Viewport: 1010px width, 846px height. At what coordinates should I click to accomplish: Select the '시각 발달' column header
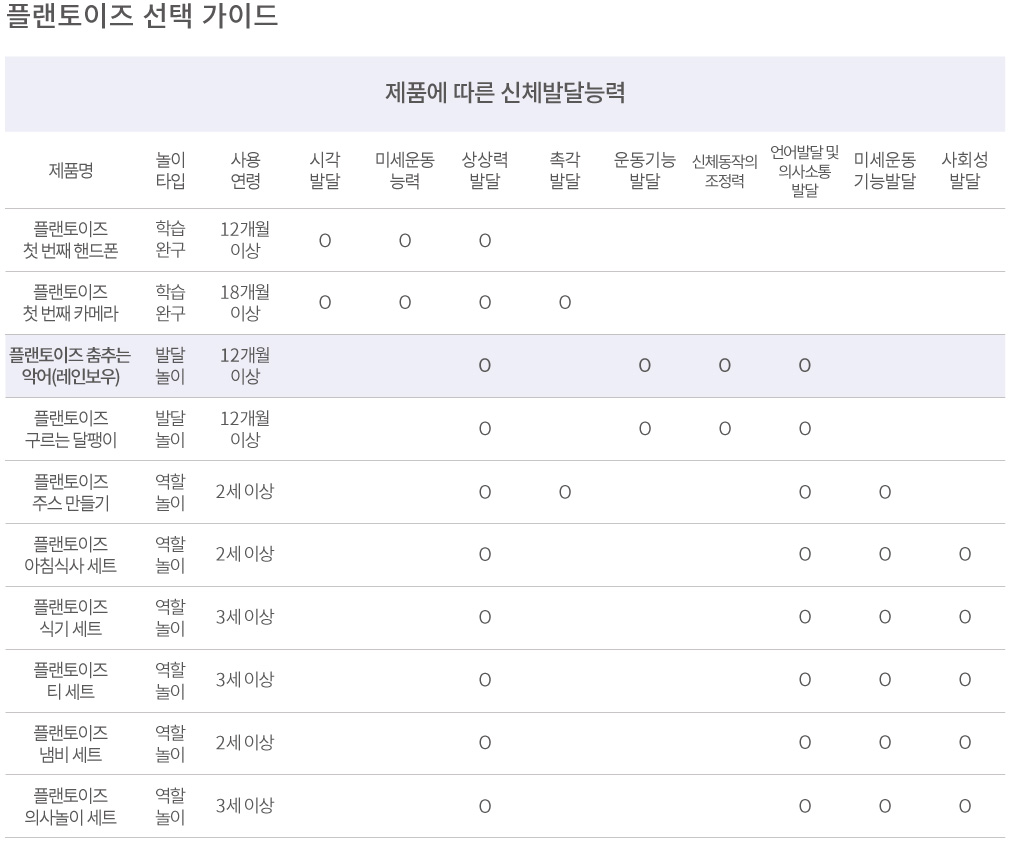click(x=325, y=170)
